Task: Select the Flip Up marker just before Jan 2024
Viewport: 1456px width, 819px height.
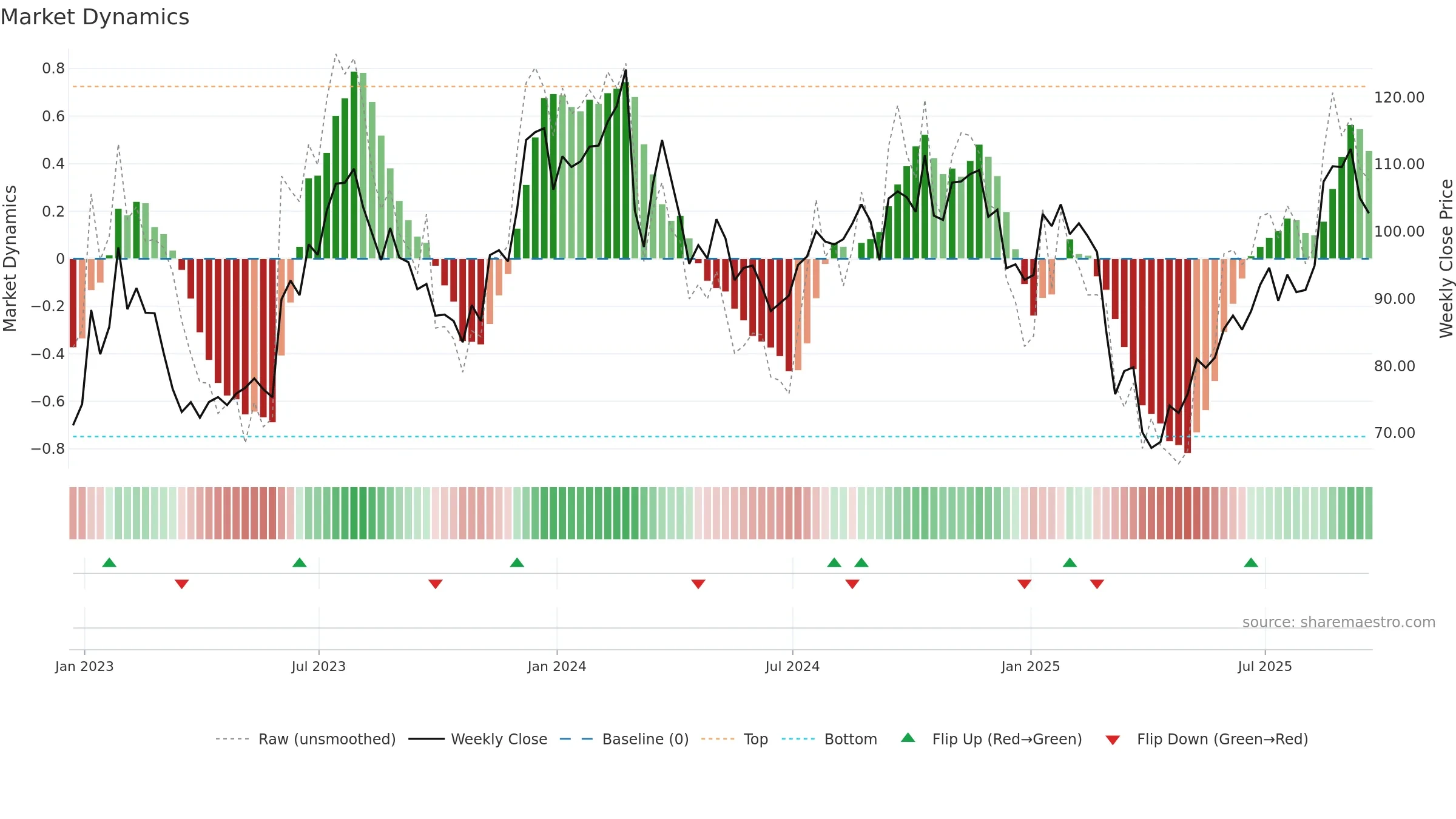Action: [x=517, y=562]
